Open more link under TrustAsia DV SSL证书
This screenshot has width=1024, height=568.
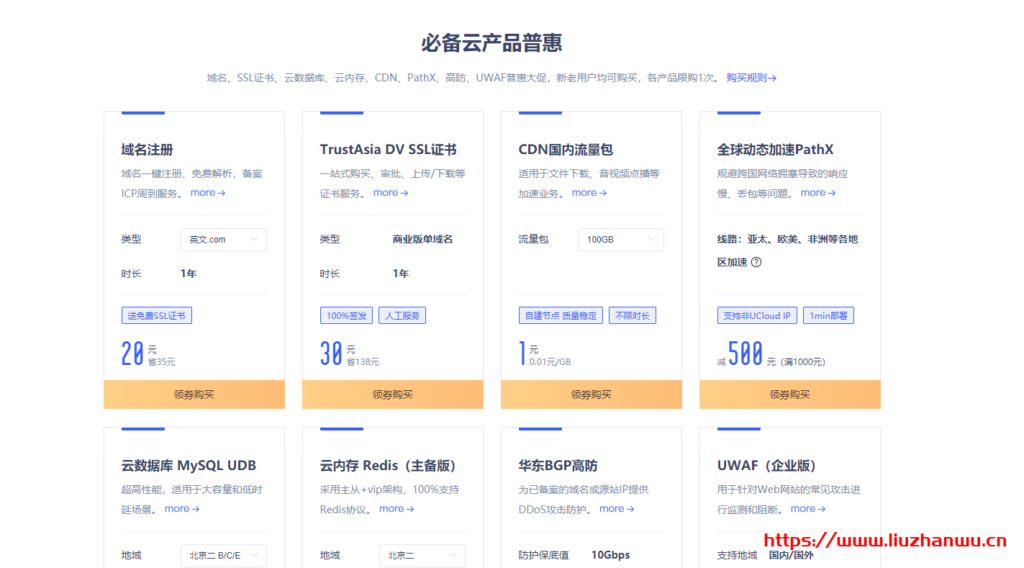pyautogui.click(x=391, y=193)
